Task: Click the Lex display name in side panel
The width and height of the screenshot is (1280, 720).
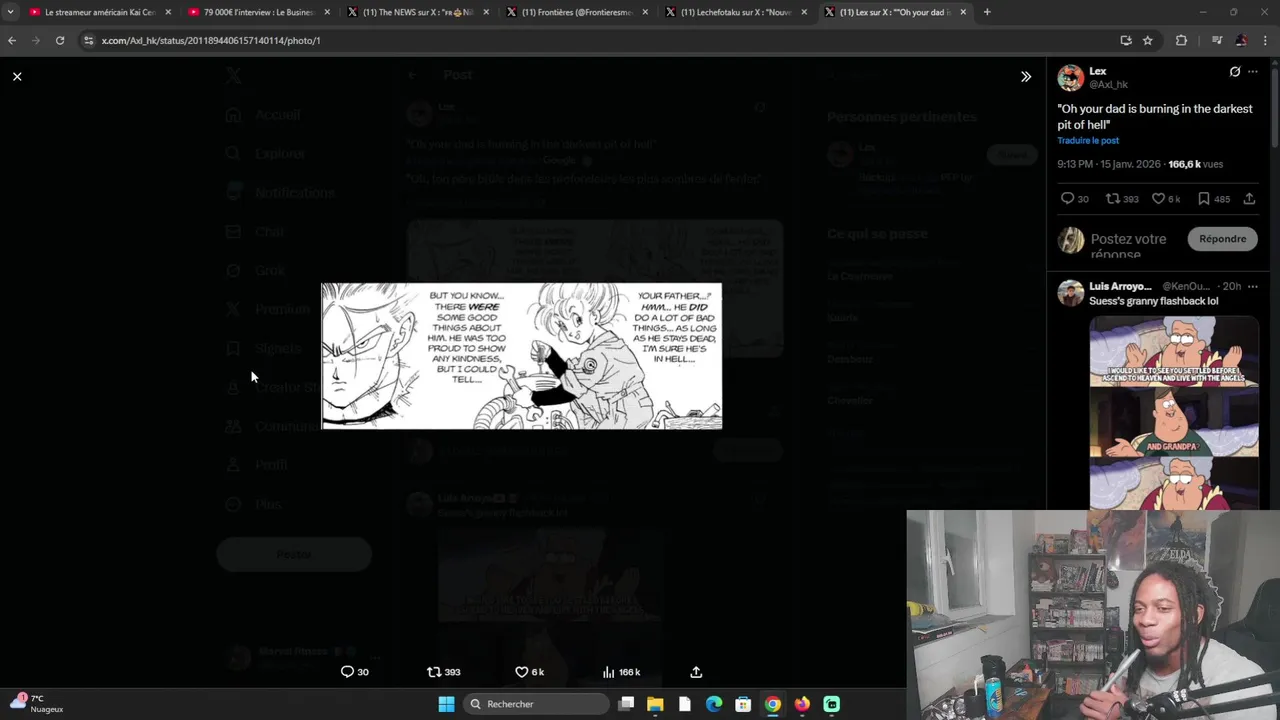Action: (1098, 72)
